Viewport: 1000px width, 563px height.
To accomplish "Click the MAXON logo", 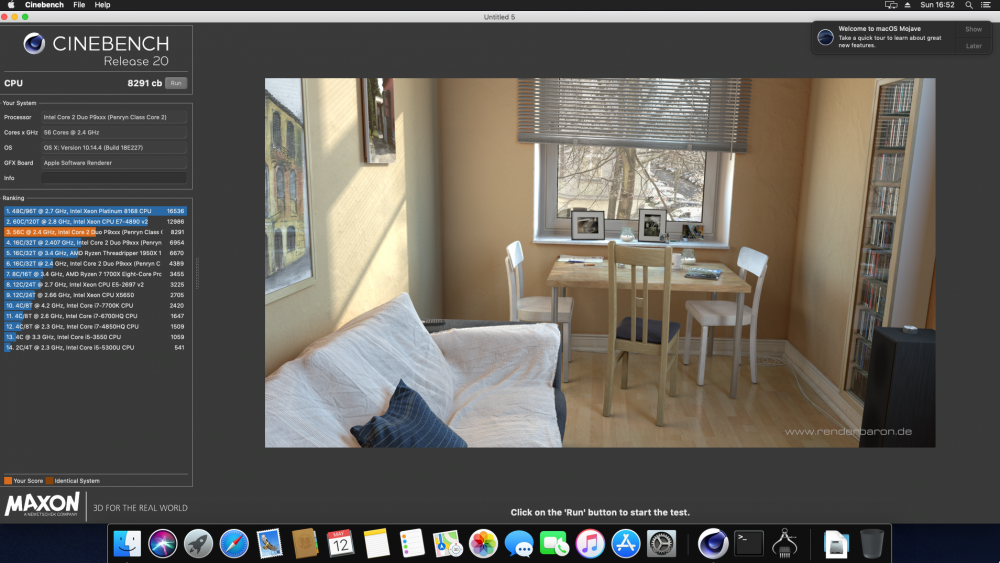I will [42, 504].
